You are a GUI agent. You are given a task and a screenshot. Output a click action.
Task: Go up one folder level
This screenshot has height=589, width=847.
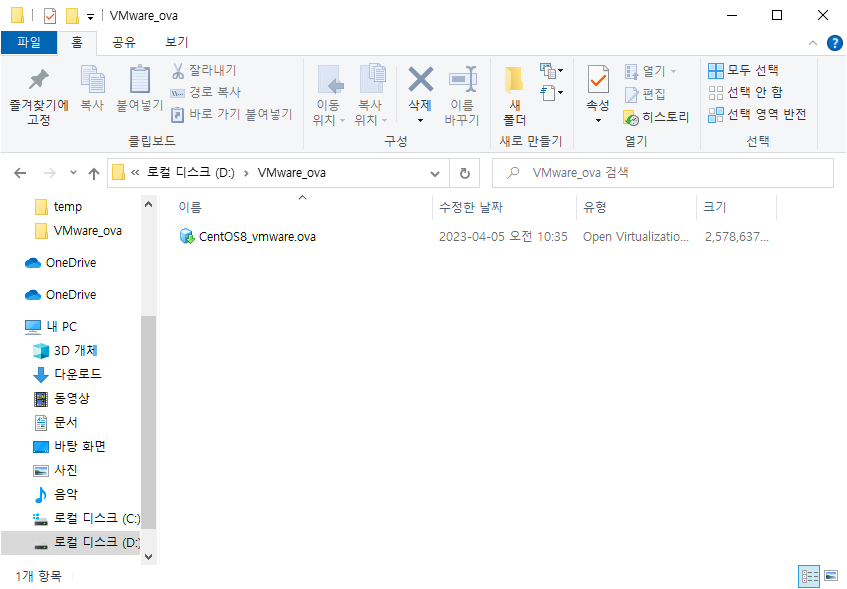pos(94,173)
